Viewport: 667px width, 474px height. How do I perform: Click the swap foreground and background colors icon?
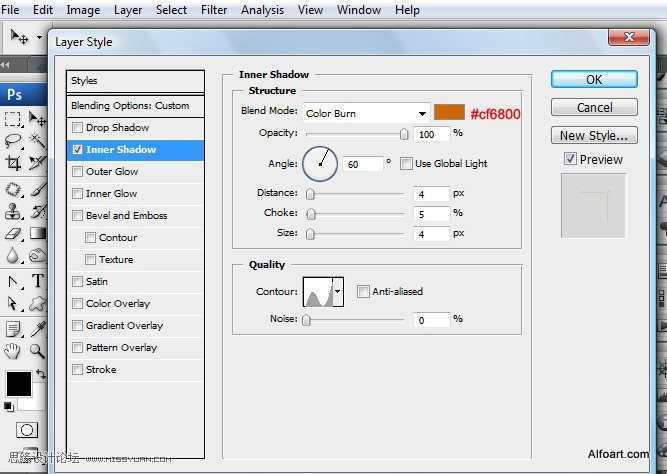coord(41,374)
